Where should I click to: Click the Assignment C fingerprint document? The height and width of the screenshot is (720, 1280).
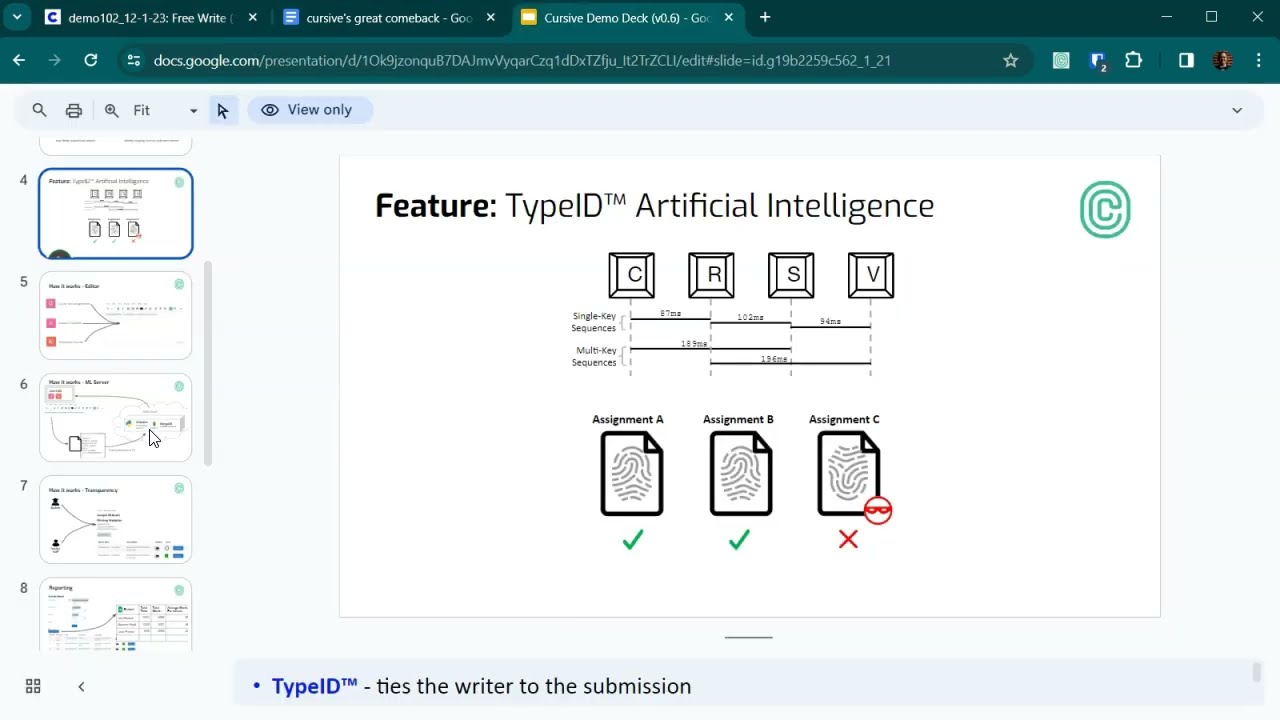pyautogui.click(x=849, y=473)
